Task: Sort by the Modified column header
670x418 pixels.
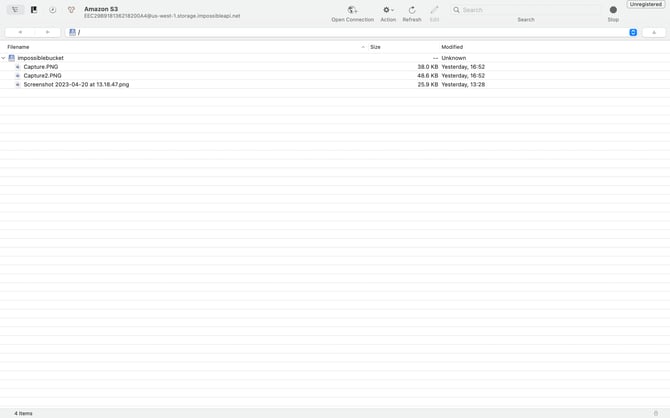Action: (x=452, y=47)
